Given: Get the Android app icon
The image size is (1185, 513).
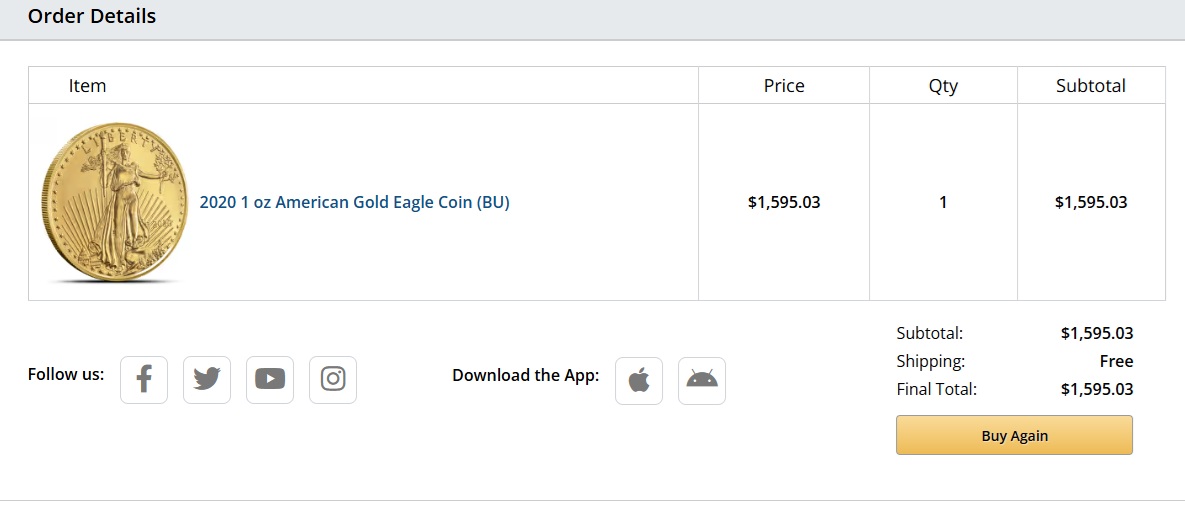Looking at the screenshot, I should [x=702, y=381].
